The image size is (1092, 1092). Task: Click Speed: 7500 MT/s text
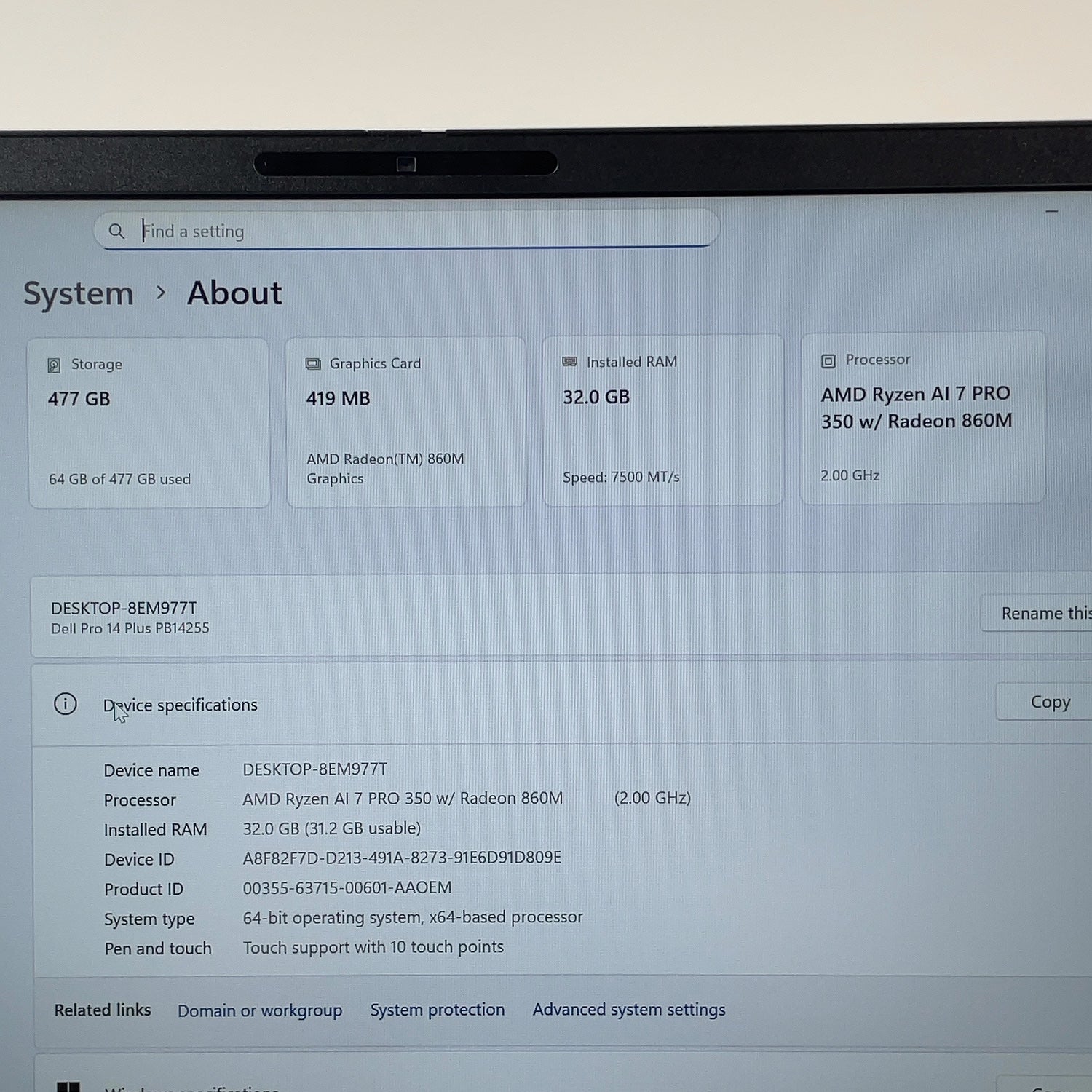point(621,477)
